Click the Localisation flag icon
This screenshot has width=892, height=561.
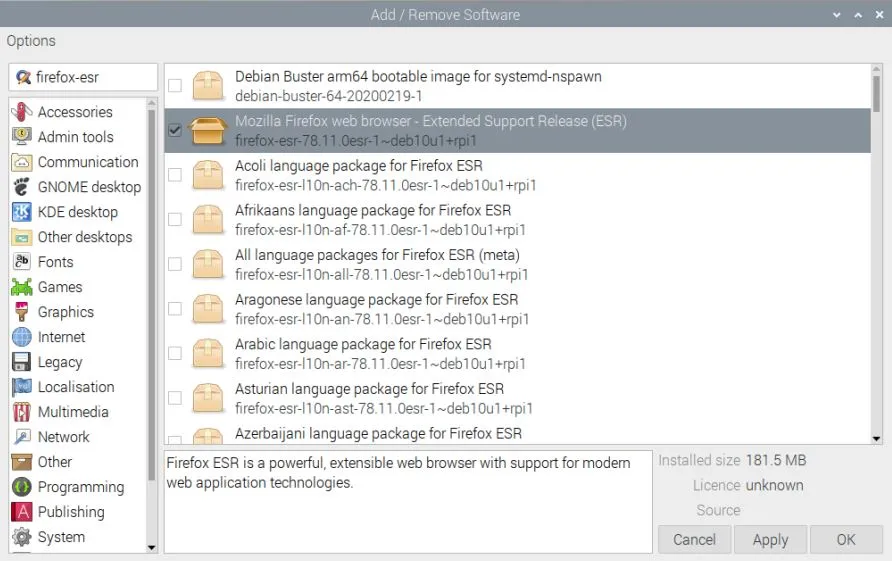(22, 387)
